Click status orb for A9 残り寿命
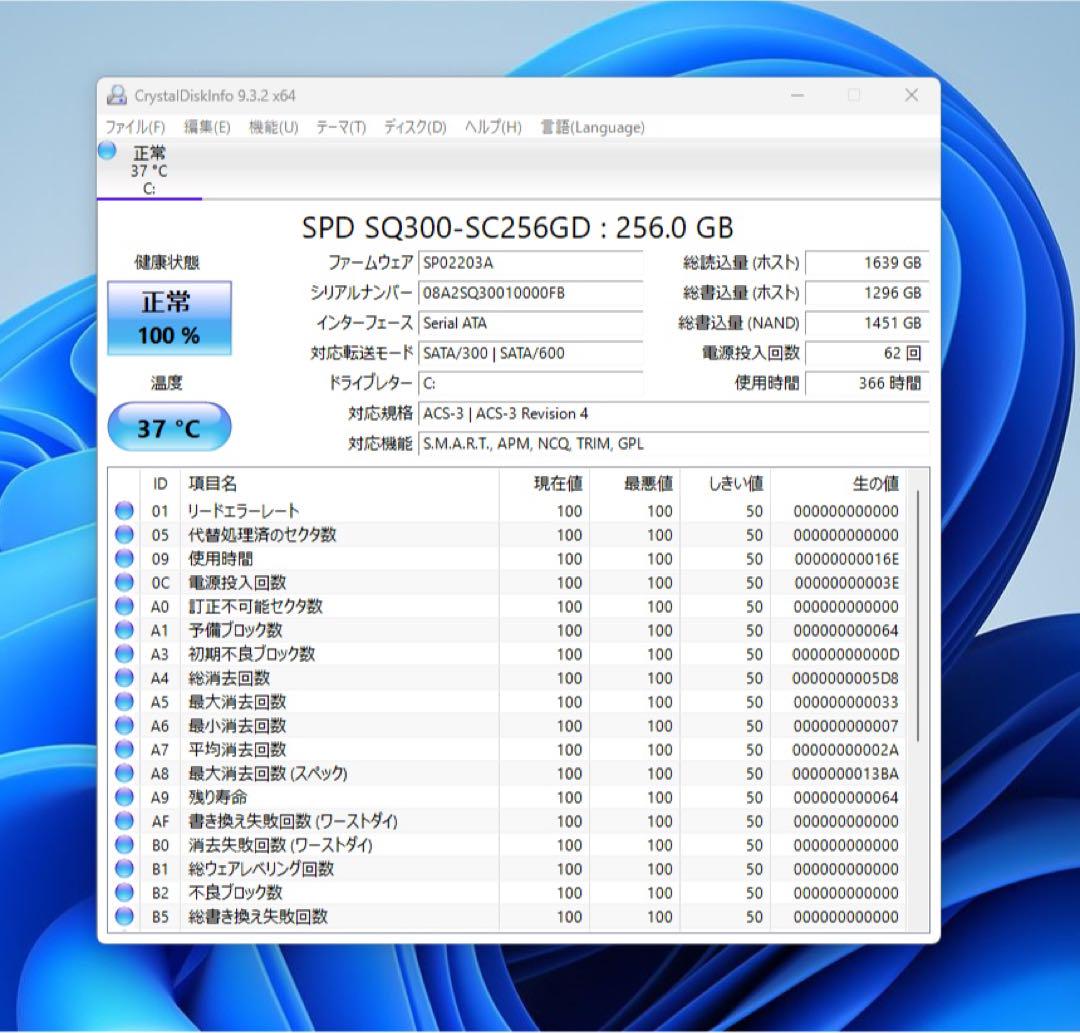Viewport: 1080px width, 1033px height. tap(125, 797)
